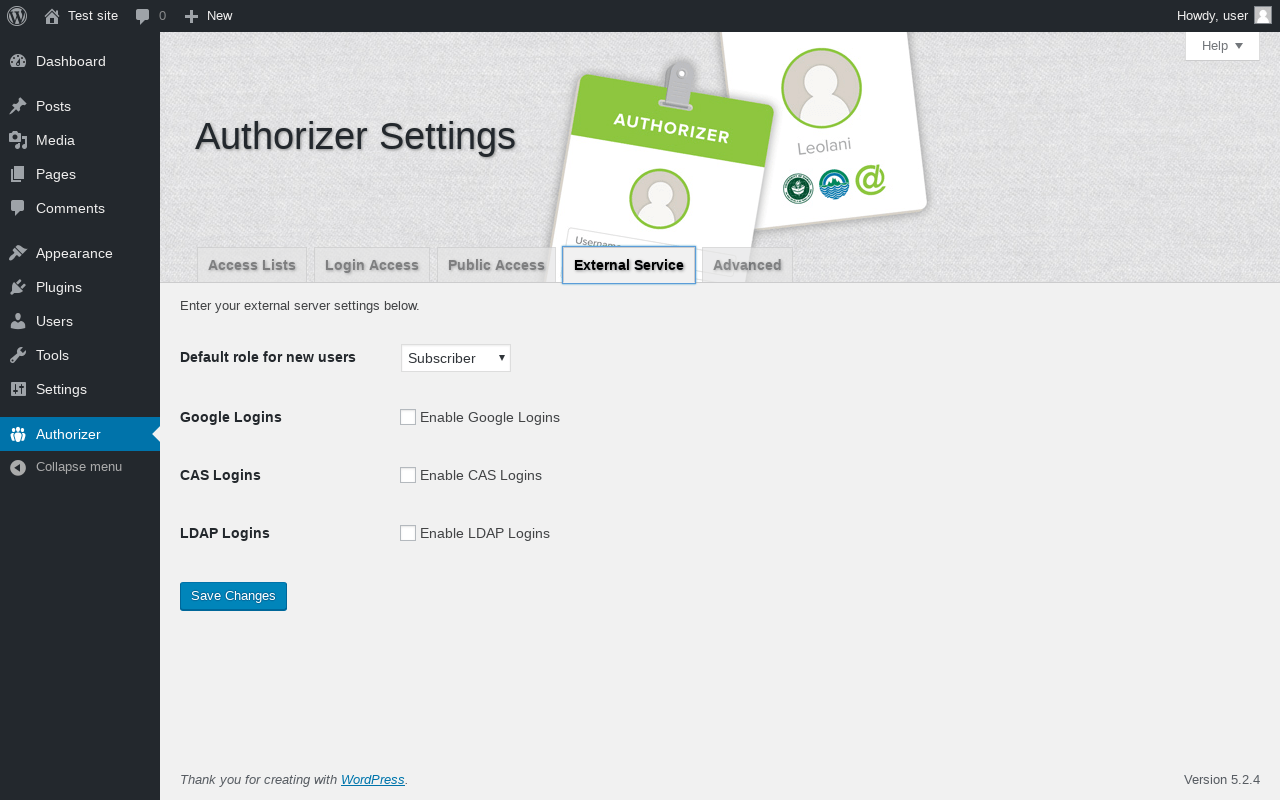Enable Google Logins checkbox
The height and width of the screenshot is (800, 1280).
pos(408,417)
